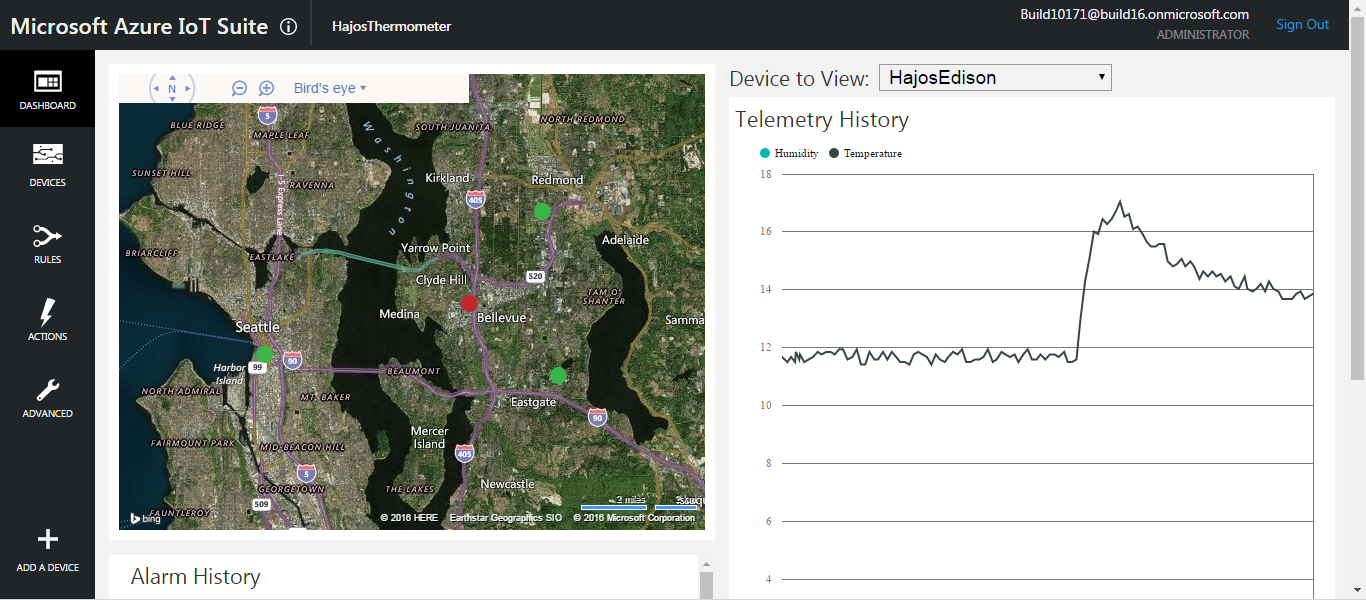Click the account email Build10171@build16.onmicrosoft.com
This screenshot has height=600, width=1366.
[x=1135, y=14]
